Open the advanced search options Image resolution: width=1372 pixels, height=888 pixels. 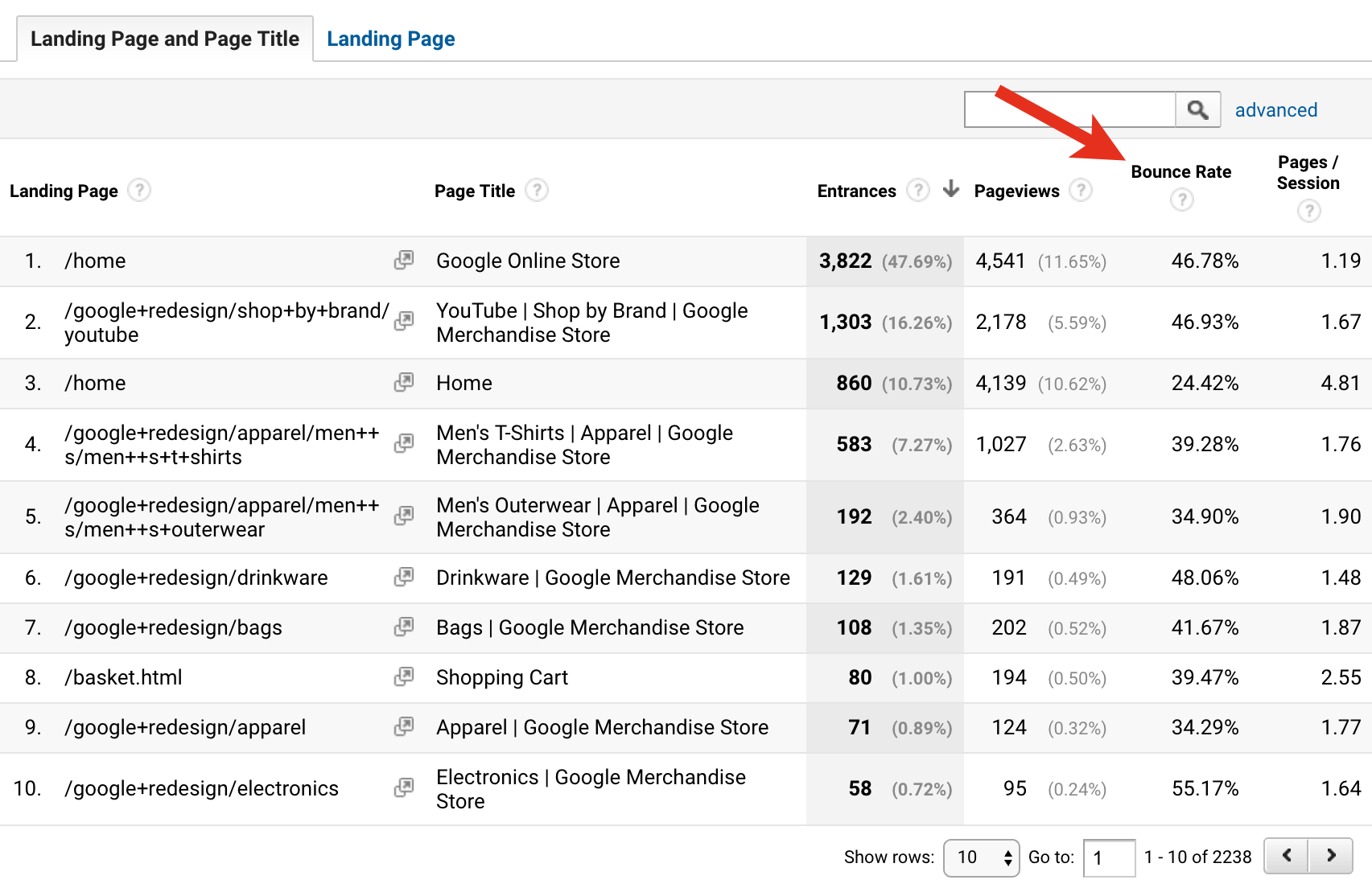coord(1276,109)
